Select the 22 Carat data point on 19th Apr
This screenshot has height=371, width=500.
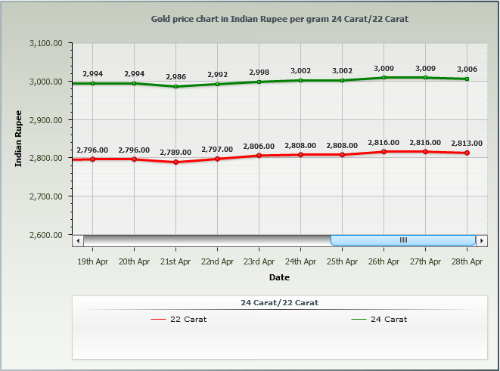[x=93, y=159]
